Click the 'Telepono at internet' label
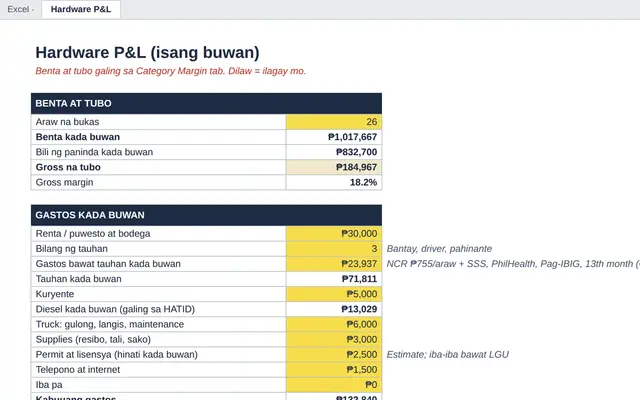Viewport: 640px width, 400px height. (x=78, y=369)
